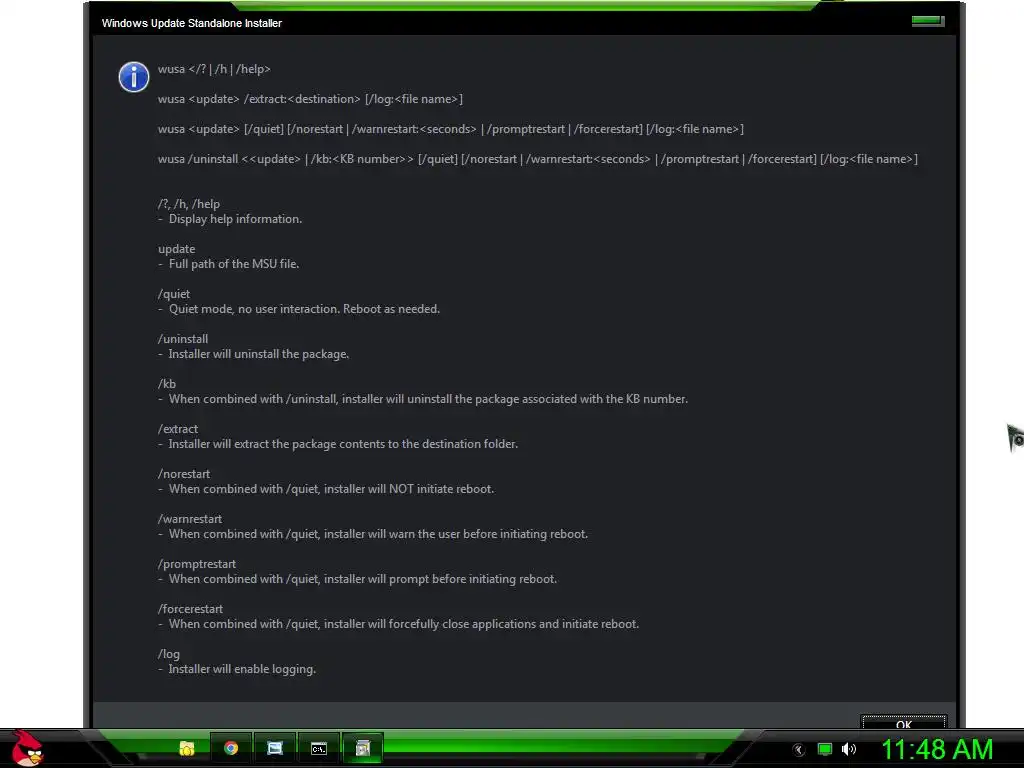Screen dimensions: 1024x768
Task: Click the '/?, /h, /help' heading
Action: (189, 204)
